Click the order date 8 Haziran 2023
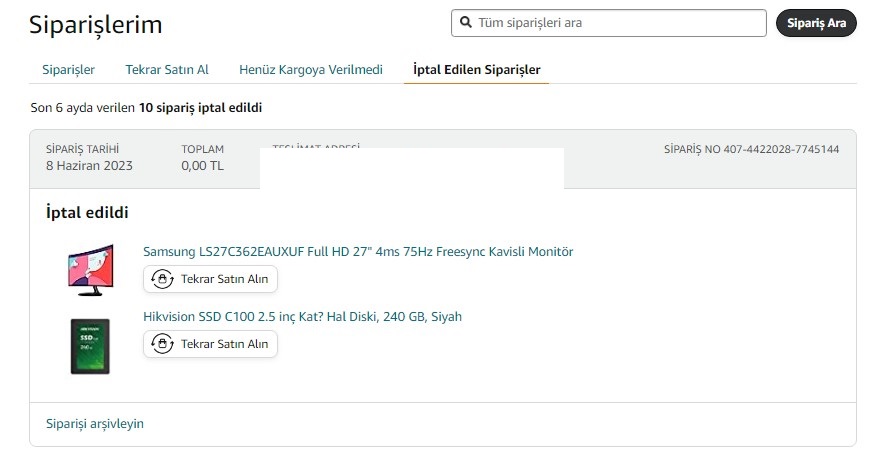The height and width of the screenshot is (455, 880). [89, 166]
